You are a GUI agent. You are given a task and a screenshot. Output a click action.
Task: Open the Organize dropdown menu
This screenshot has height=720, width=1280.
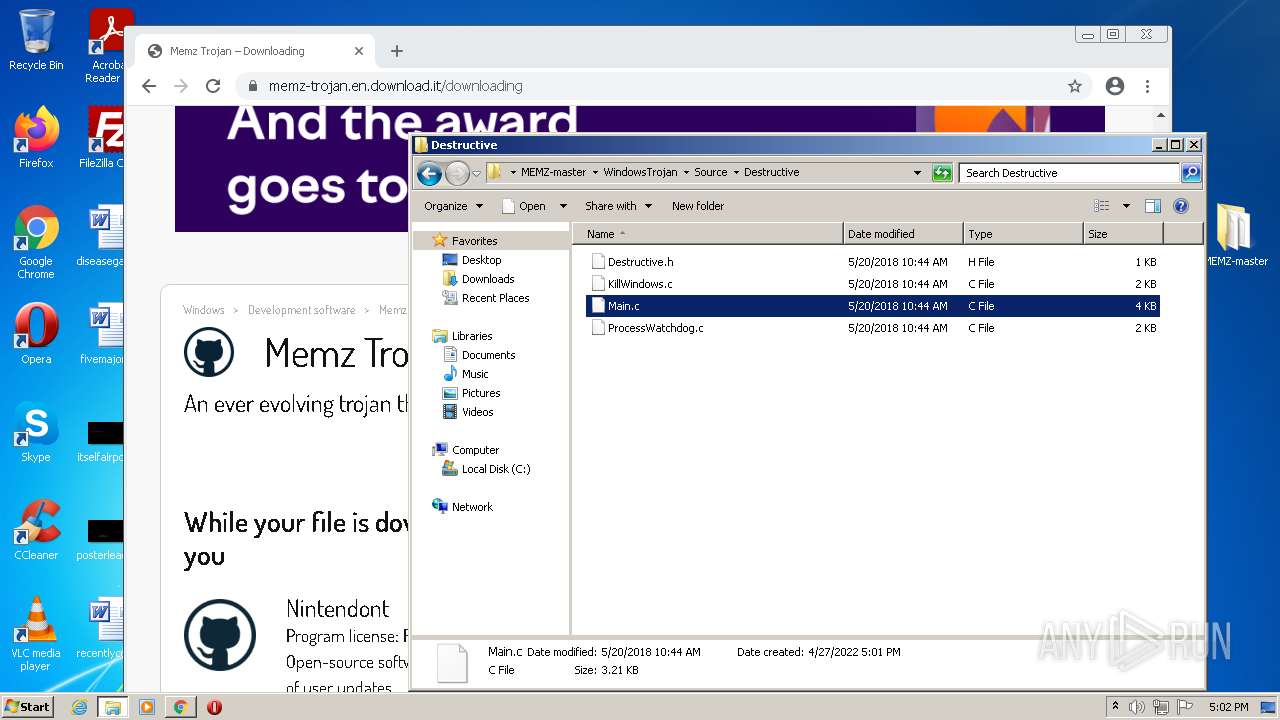tap(453, 206)
